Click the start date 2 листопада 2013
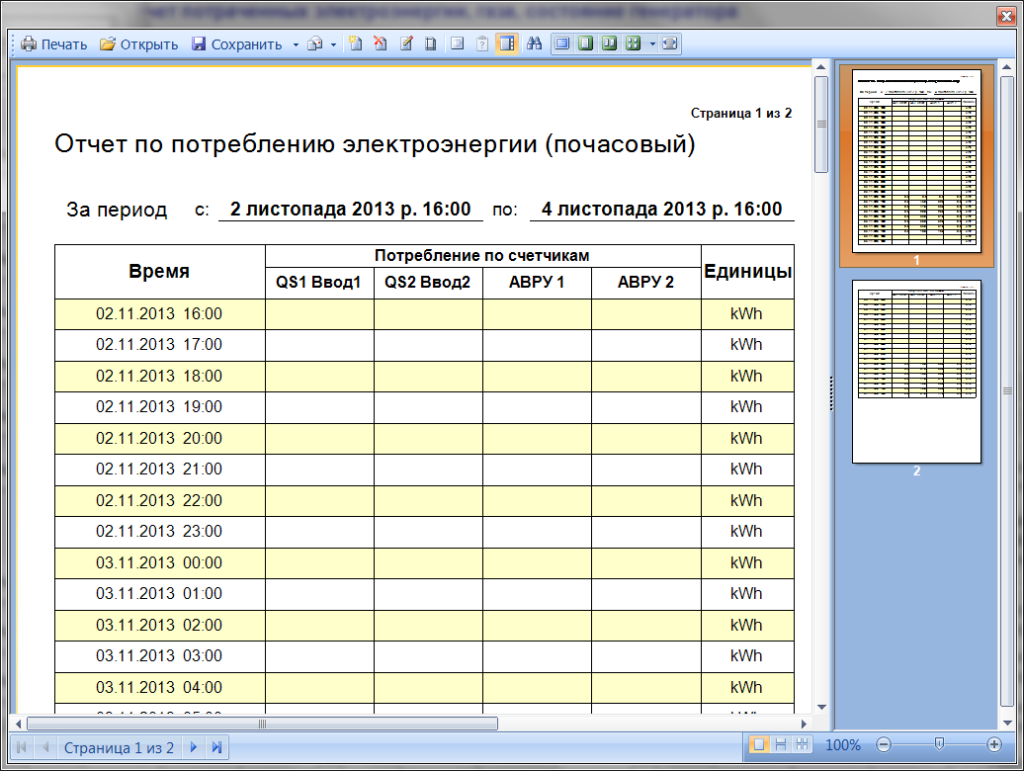Viewport: 1024px width, 771px height. [x=350, y=209]
